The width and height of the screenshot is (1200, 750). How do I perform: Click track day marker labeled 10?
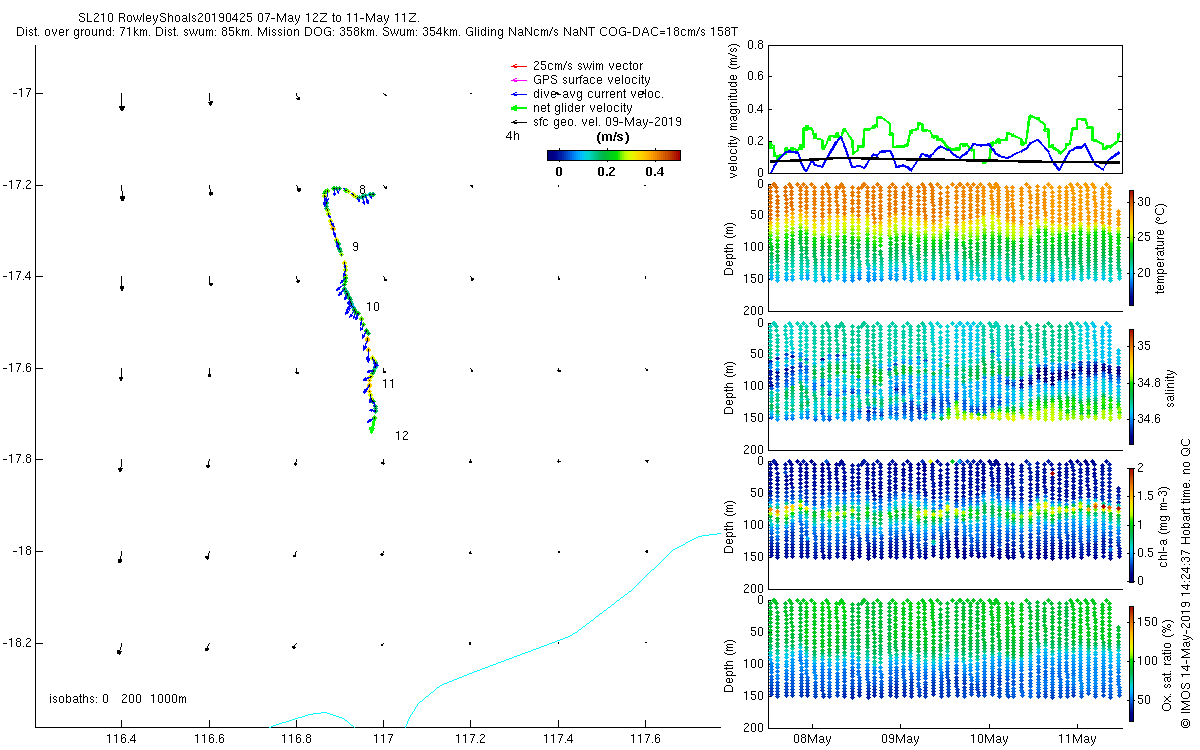tap(373, 307)
